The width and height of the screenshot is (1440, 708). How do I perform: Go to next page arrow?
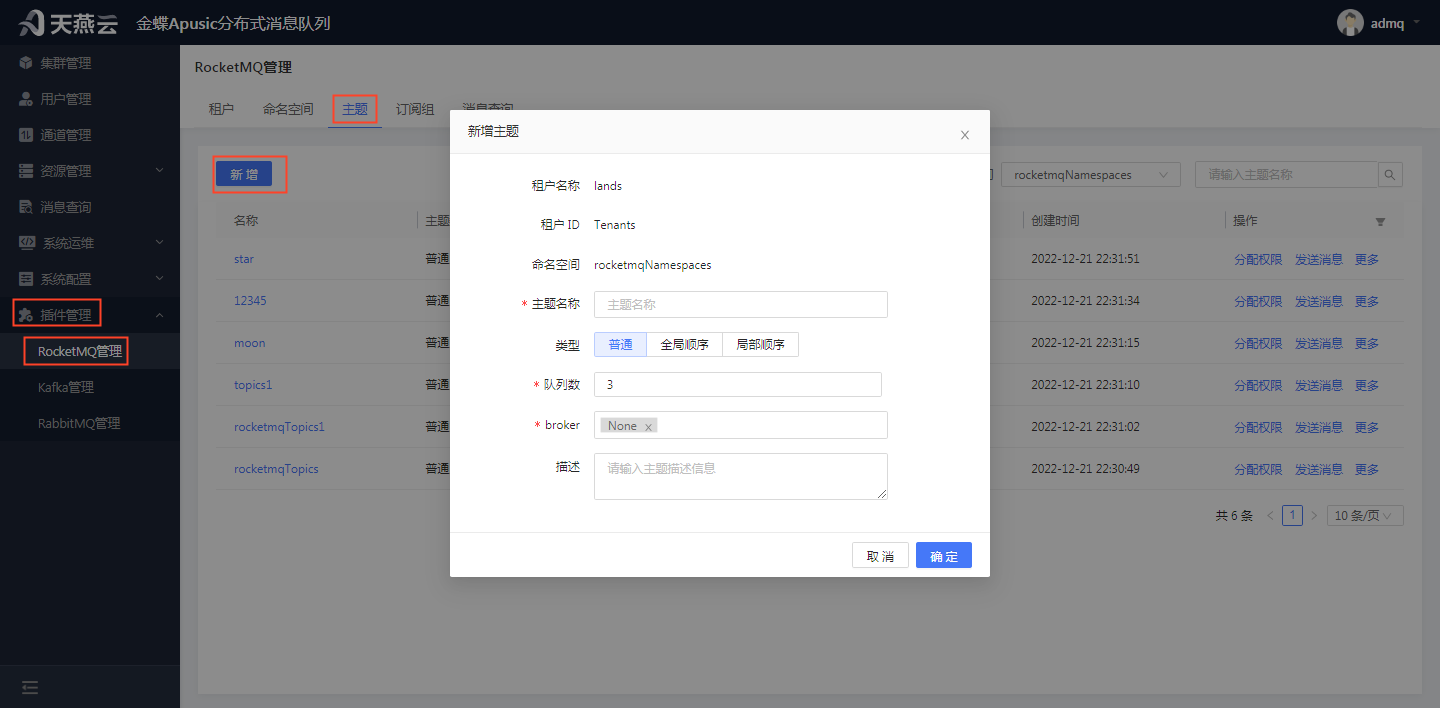pyautogui.click(x=1314, y=516)
